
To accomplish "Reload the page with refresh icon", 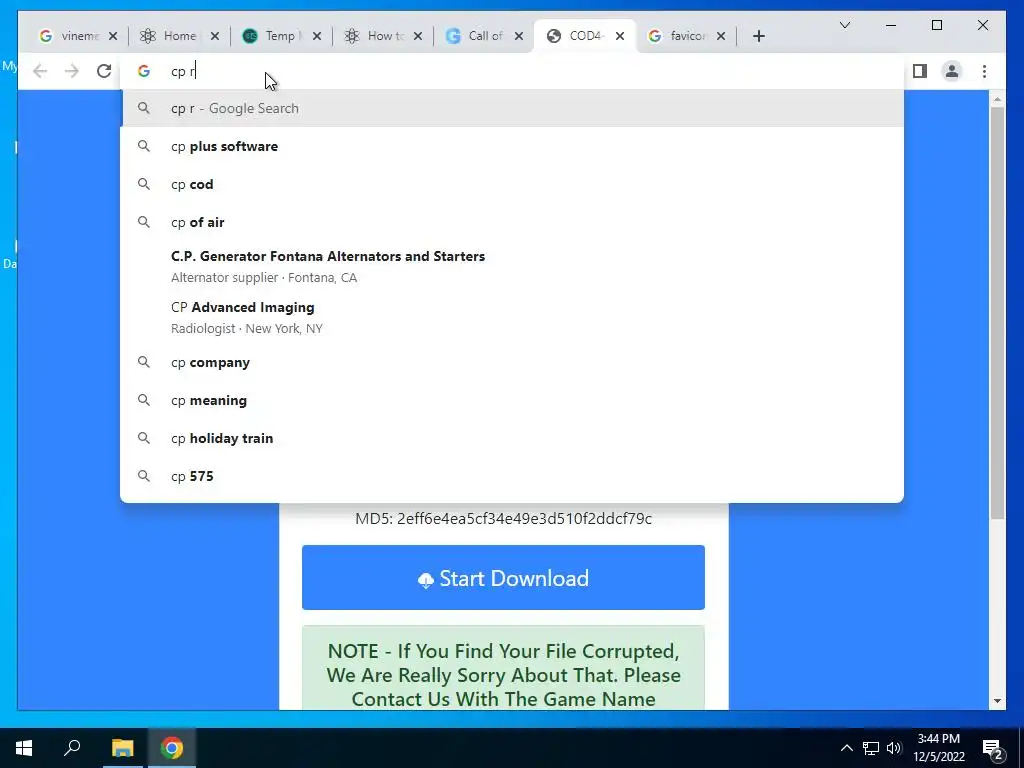I will [x=104, y=71].
